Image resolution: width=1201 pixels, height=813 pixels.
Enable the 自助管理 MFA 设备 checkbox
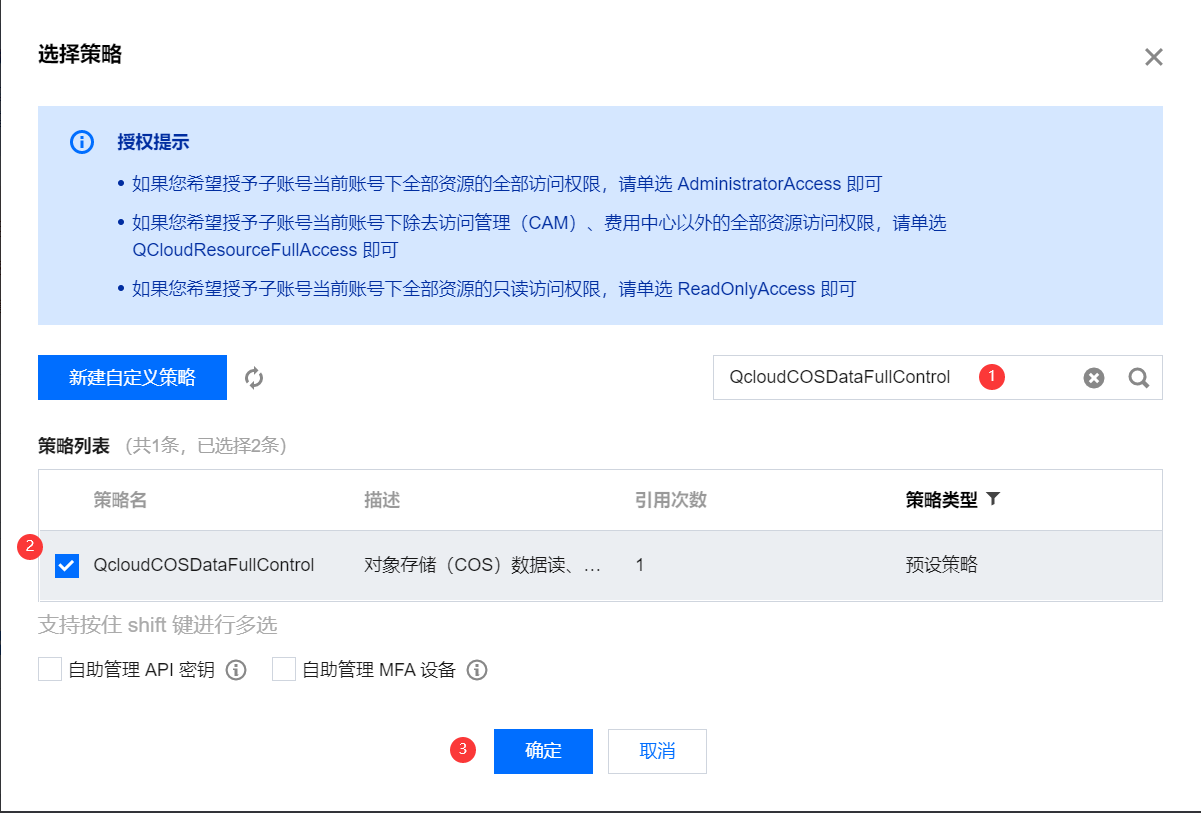[284, 670]
